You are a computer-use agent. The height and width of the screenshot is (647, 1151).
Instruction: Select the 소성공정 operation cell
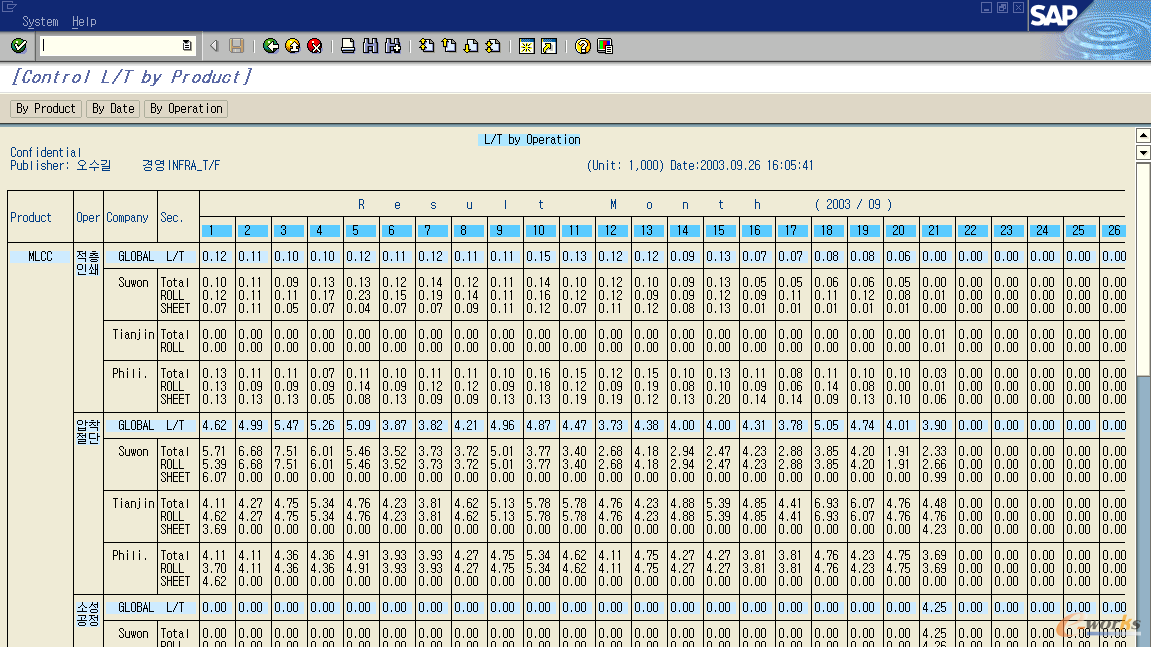(88, 614)
